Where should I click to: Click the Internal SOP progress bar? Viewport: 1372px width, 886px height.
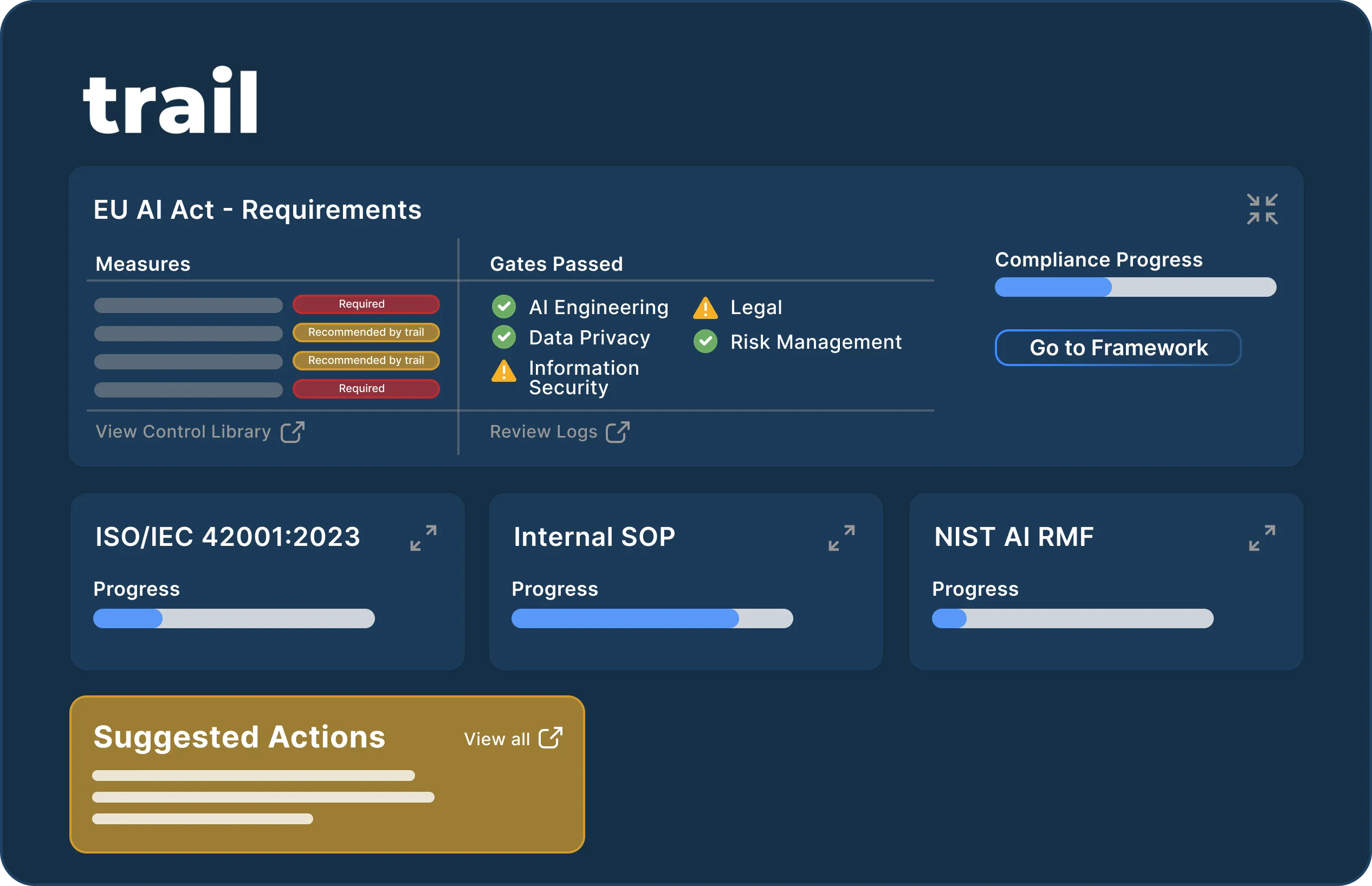pyautogui.click(x=652, y=618)
